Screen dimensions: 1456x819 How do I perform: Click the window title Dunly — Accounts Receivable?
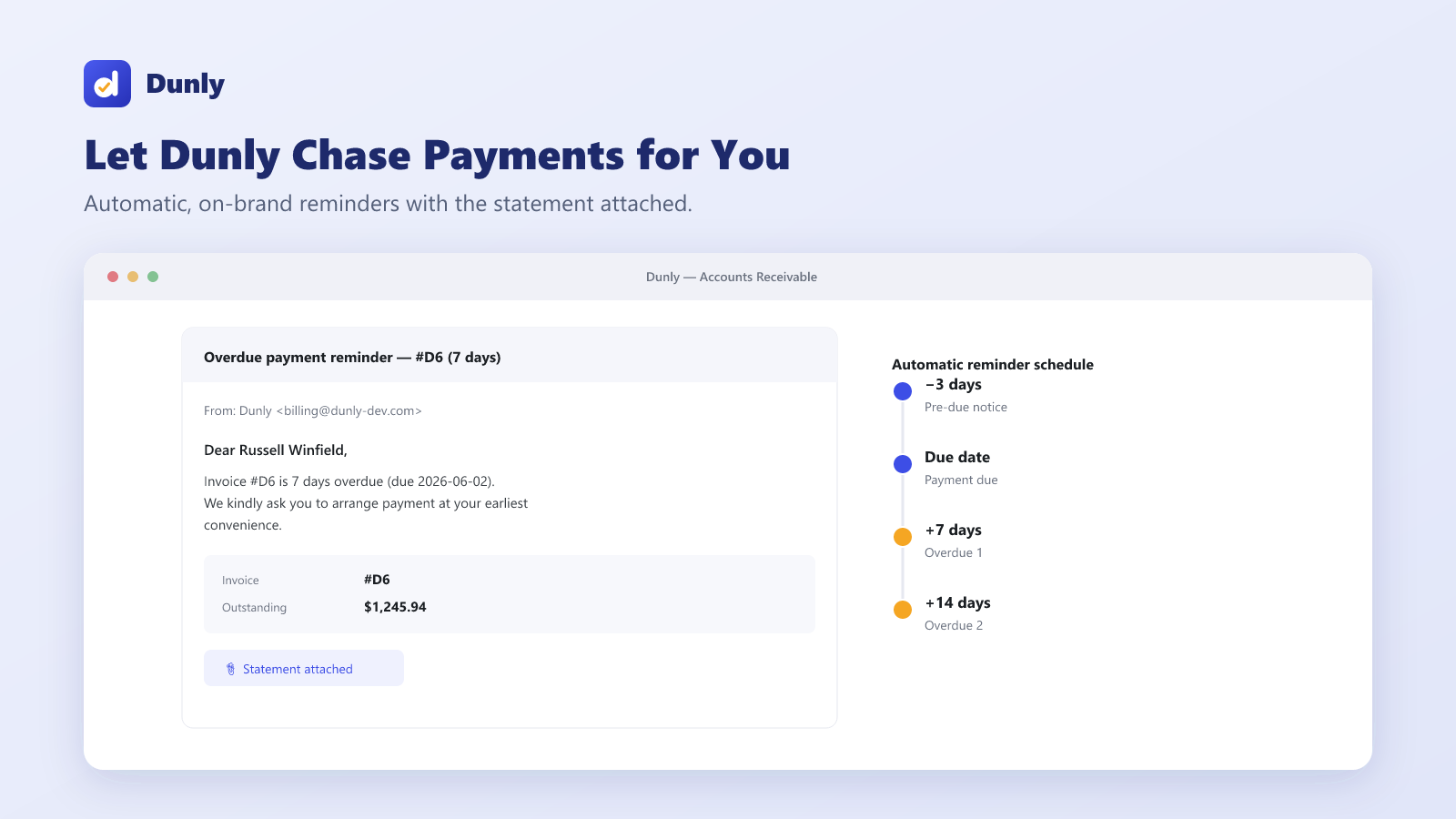pos(732,277)
